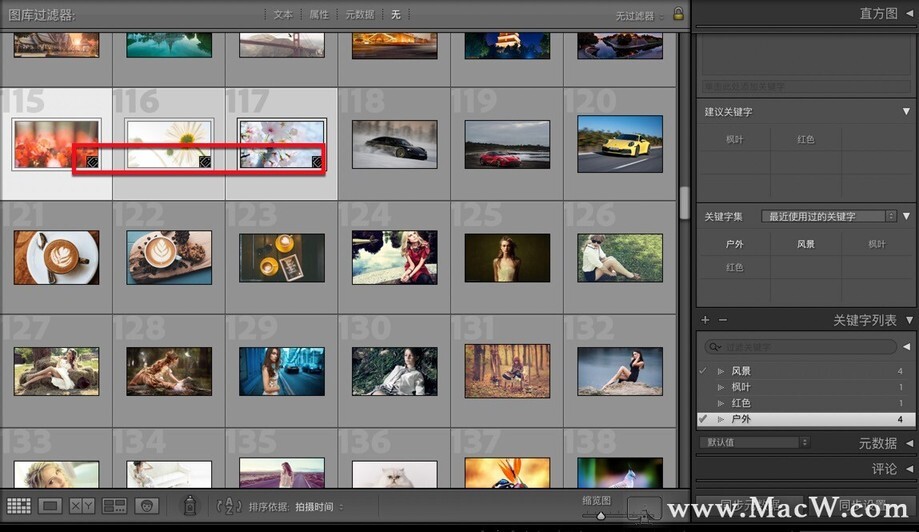919x532 pixels.
Task: Select the 元数据 filter tab
Action: pyautogui.click(x=359, y=15)
